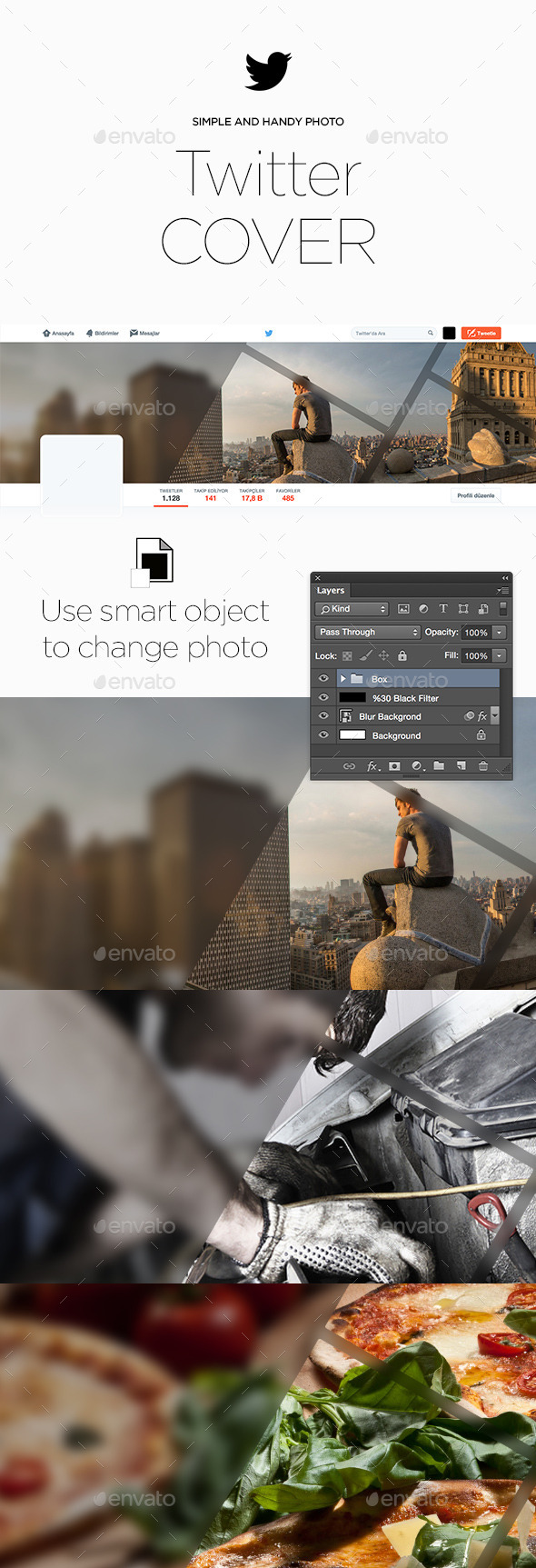Click the Background layer lock icon
This screenshot has height=1568, width=536.
[x=481, y=734]
